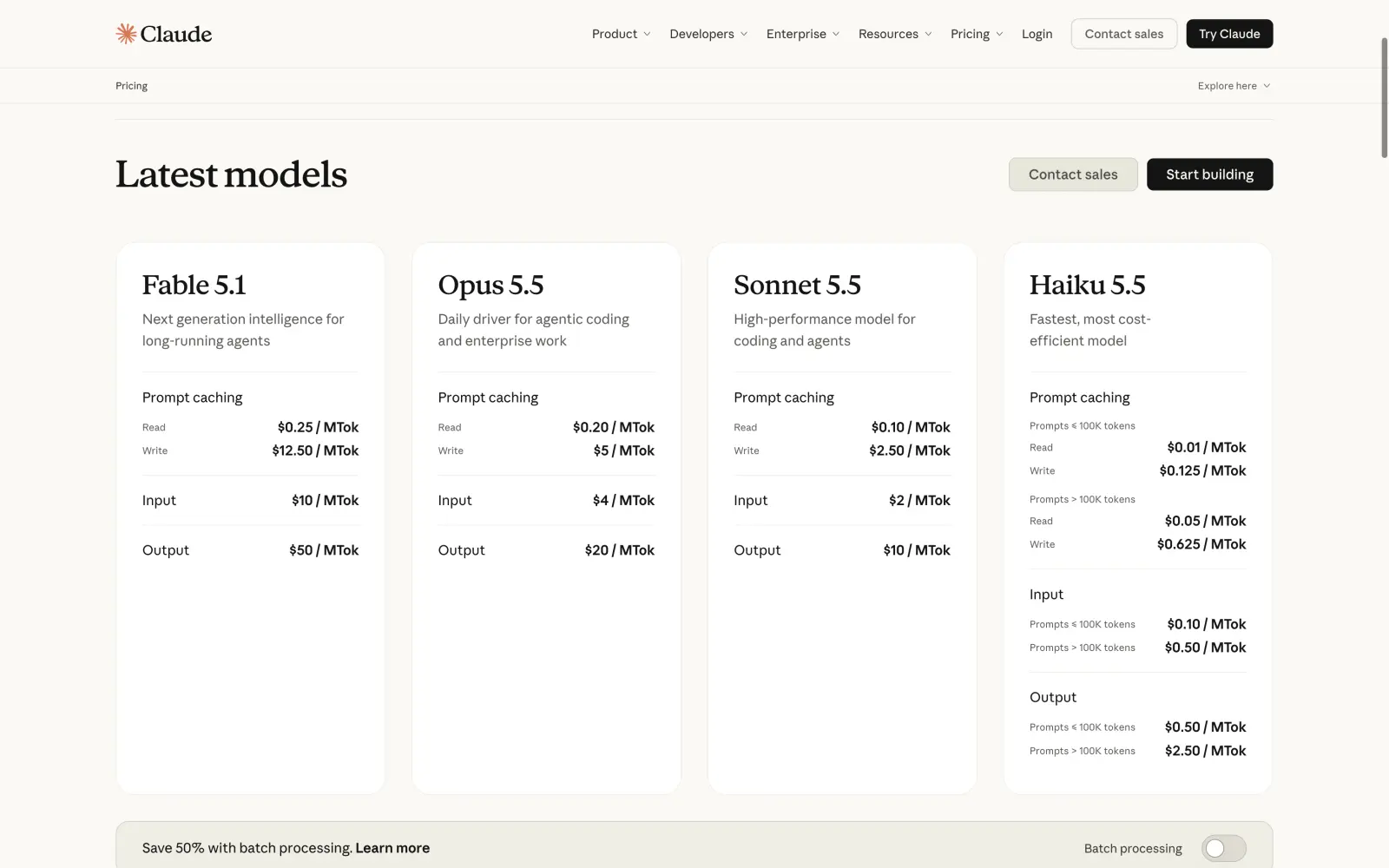Click Opus description about agentic coding

point(533,330)
